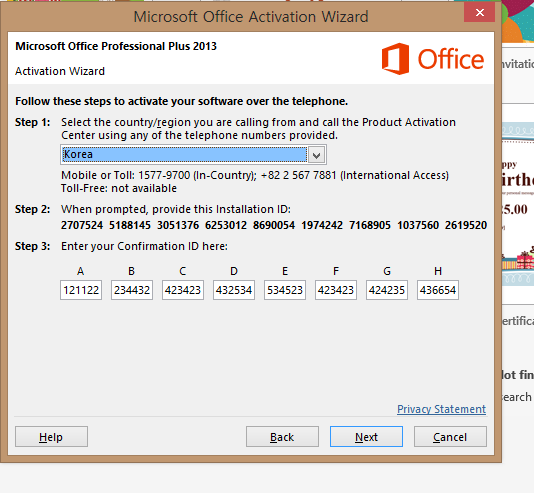Select Installation ID group 7168905
The height and width of the screenshot is (493, 534).
coord(370,225)
